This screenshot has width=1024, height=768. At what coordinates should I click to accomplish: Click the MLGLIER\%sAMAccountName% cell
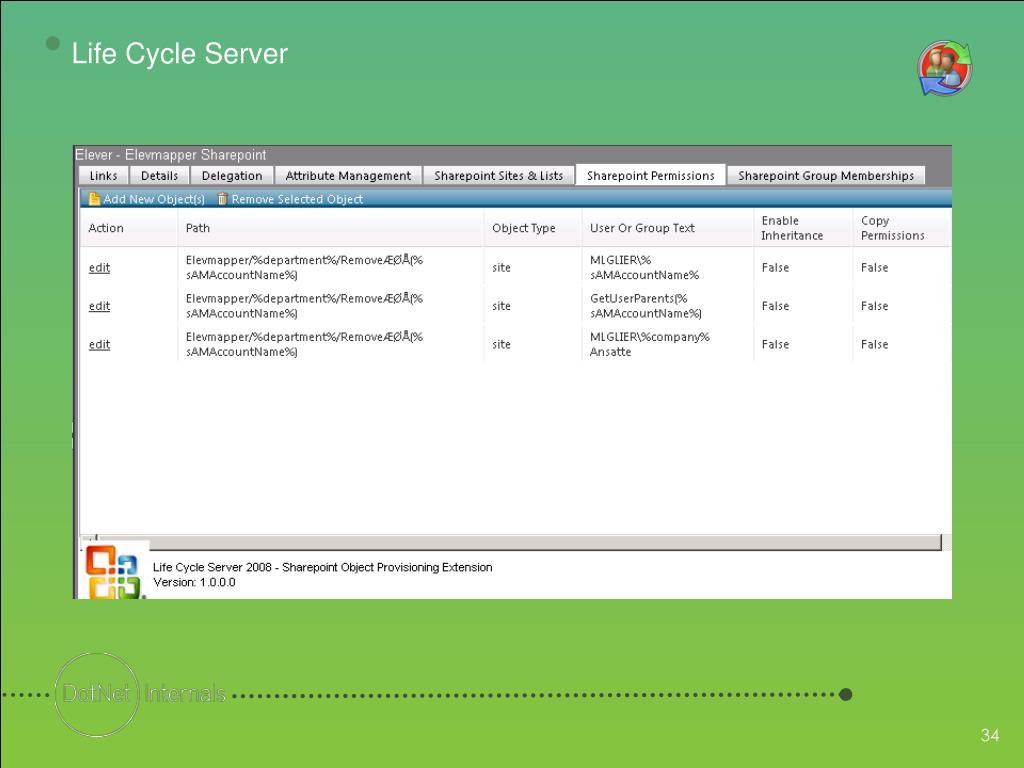[x=644, y=268]
